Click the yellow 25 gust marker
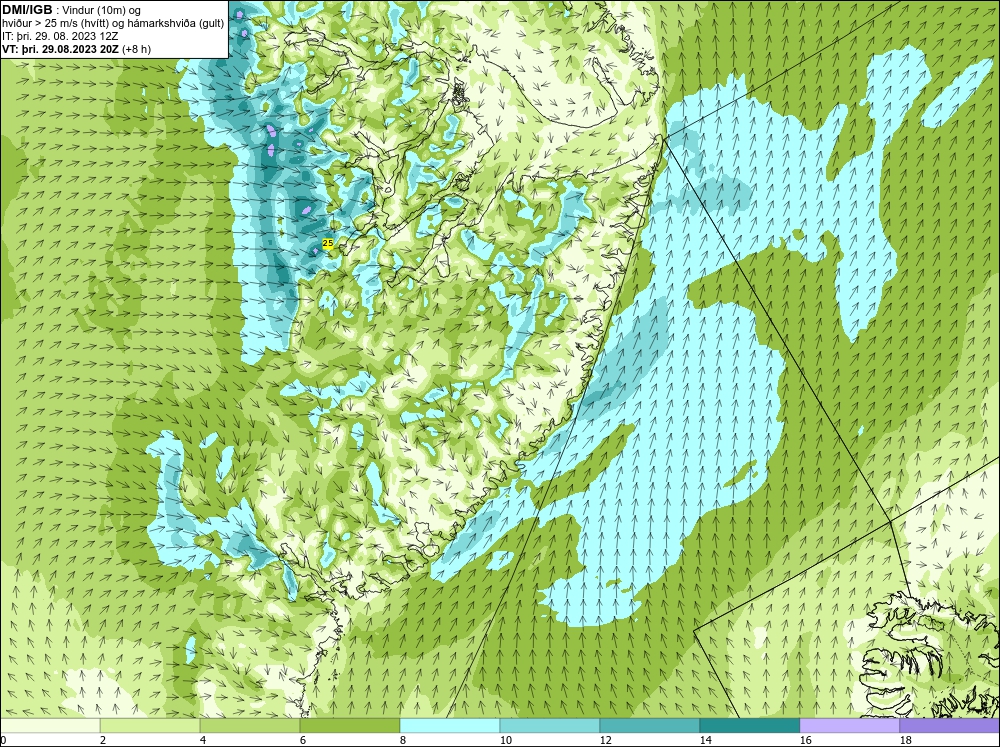 coord(328,243)
